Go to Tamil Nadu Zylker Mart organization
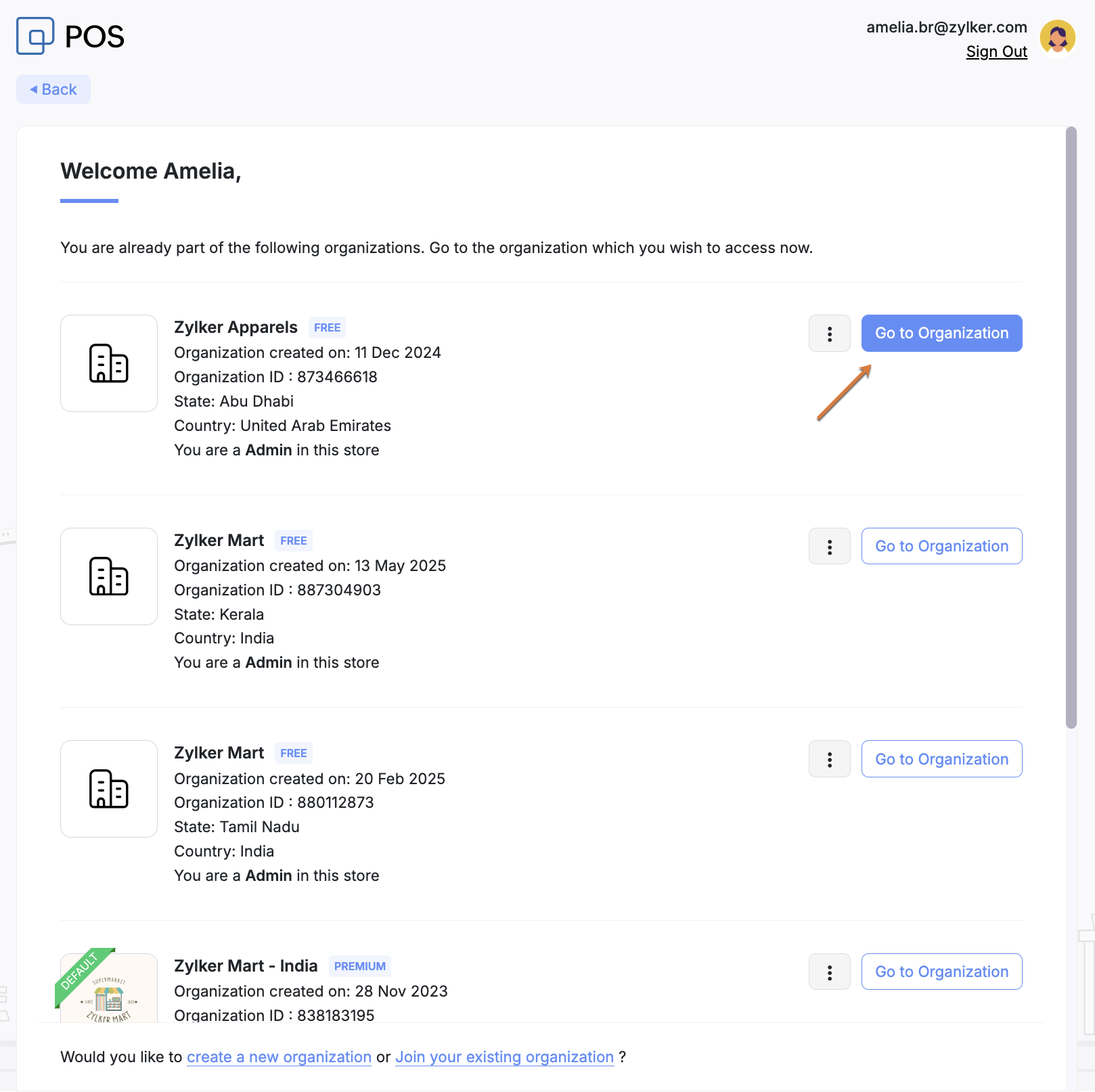The width and height of the screenshot is (1095, 1092). pyautogui.click(x=941, y=759)
